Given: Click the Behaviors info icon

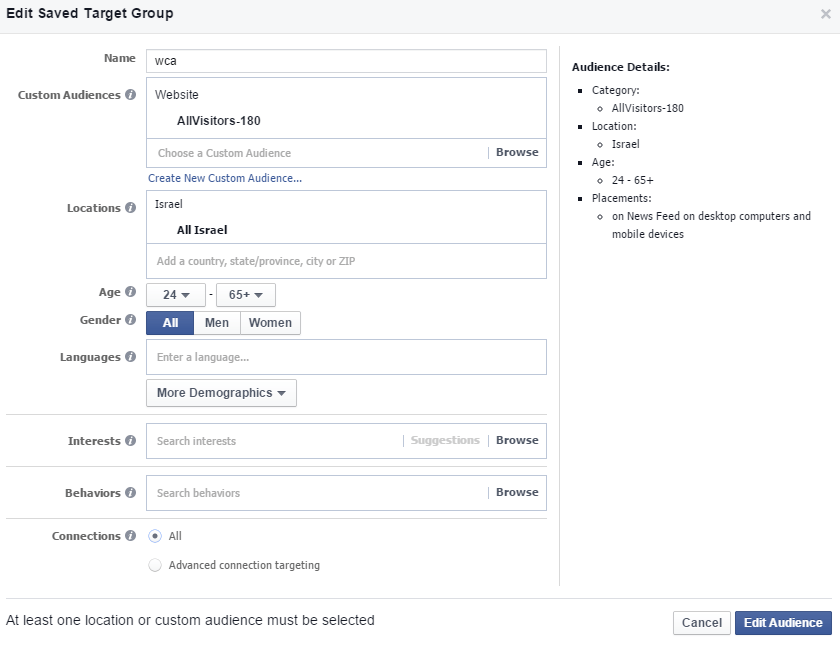Looking at the screenshot, I should point(130,493).
